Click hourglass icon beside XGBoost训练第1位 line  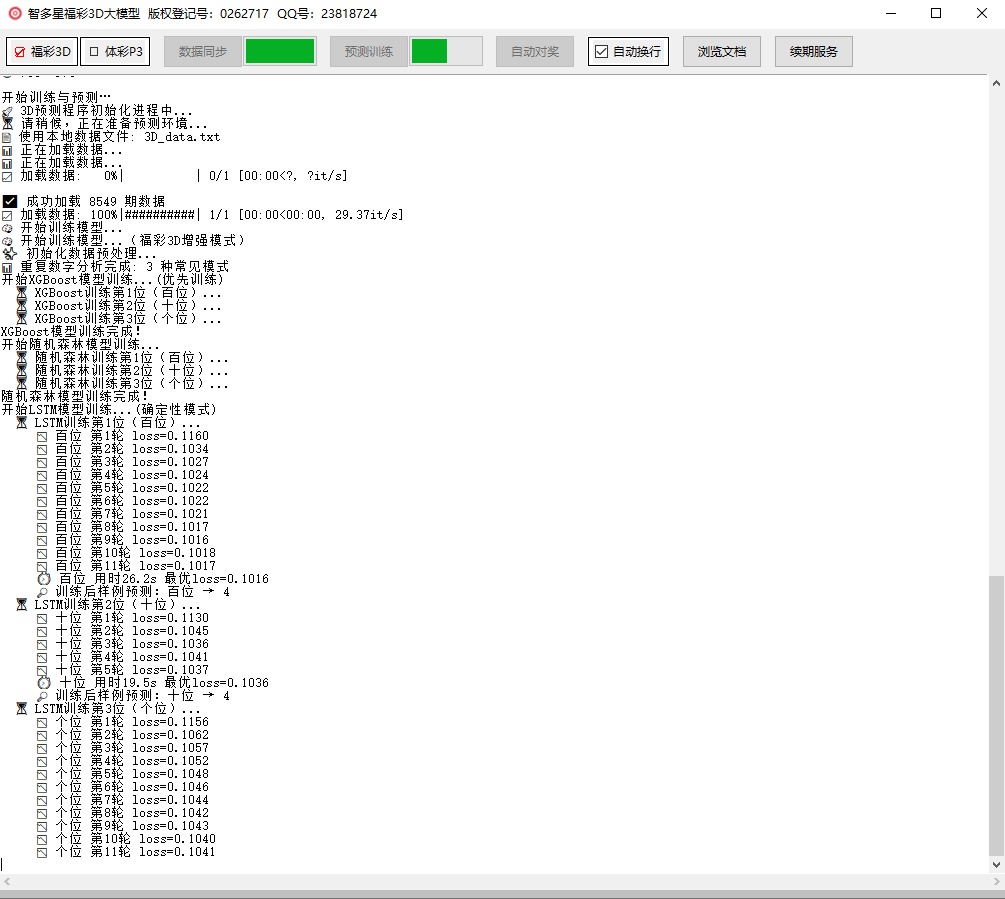pos(22,293)
